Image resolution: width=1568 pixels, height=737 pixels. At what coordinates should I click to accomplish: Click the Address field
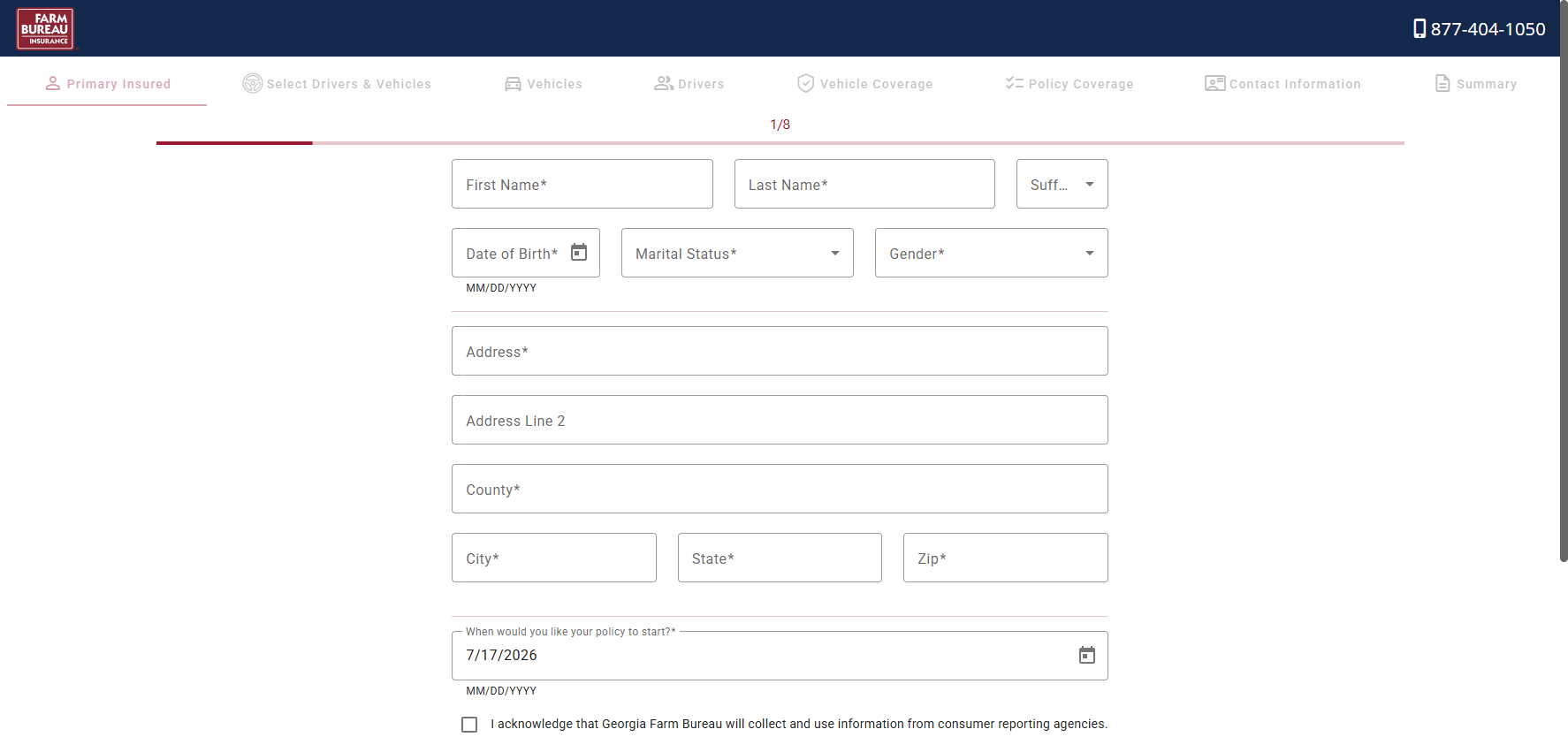coord(780,351)
